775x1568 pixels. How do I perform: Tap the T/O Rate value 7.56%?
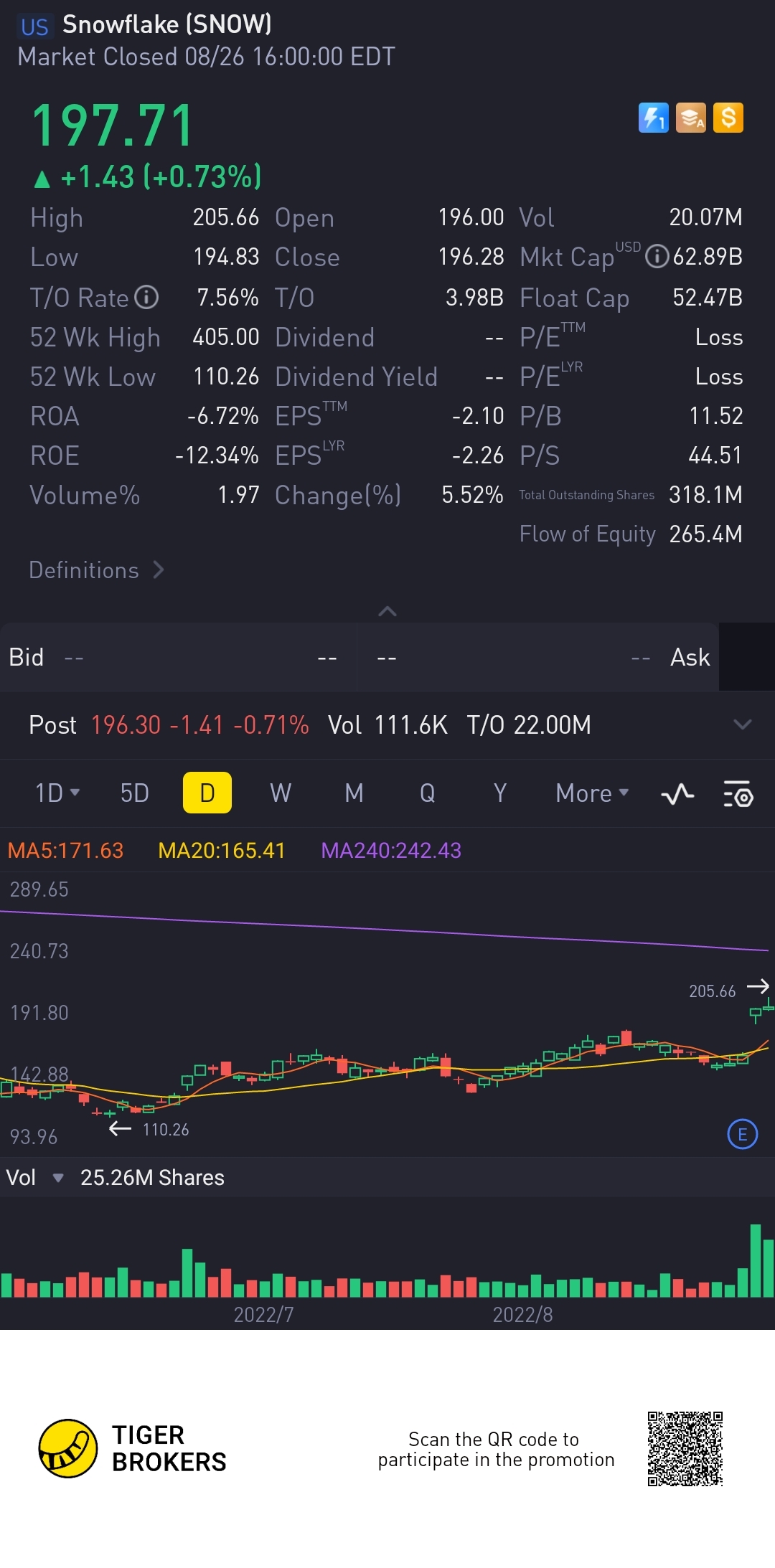(x=227, y=298)
